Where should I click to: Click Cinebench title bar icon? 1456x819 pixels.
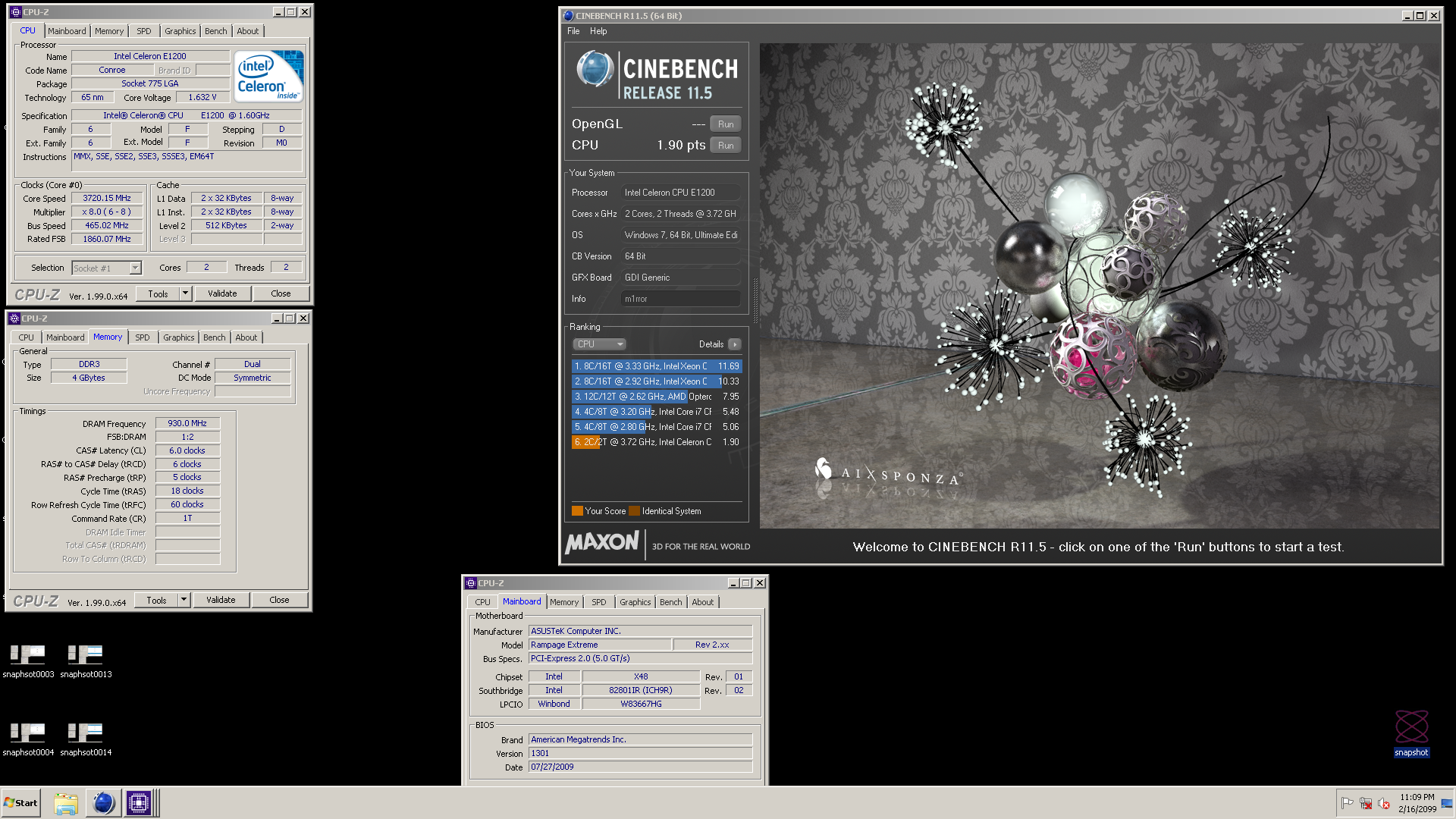coord(568,16)
